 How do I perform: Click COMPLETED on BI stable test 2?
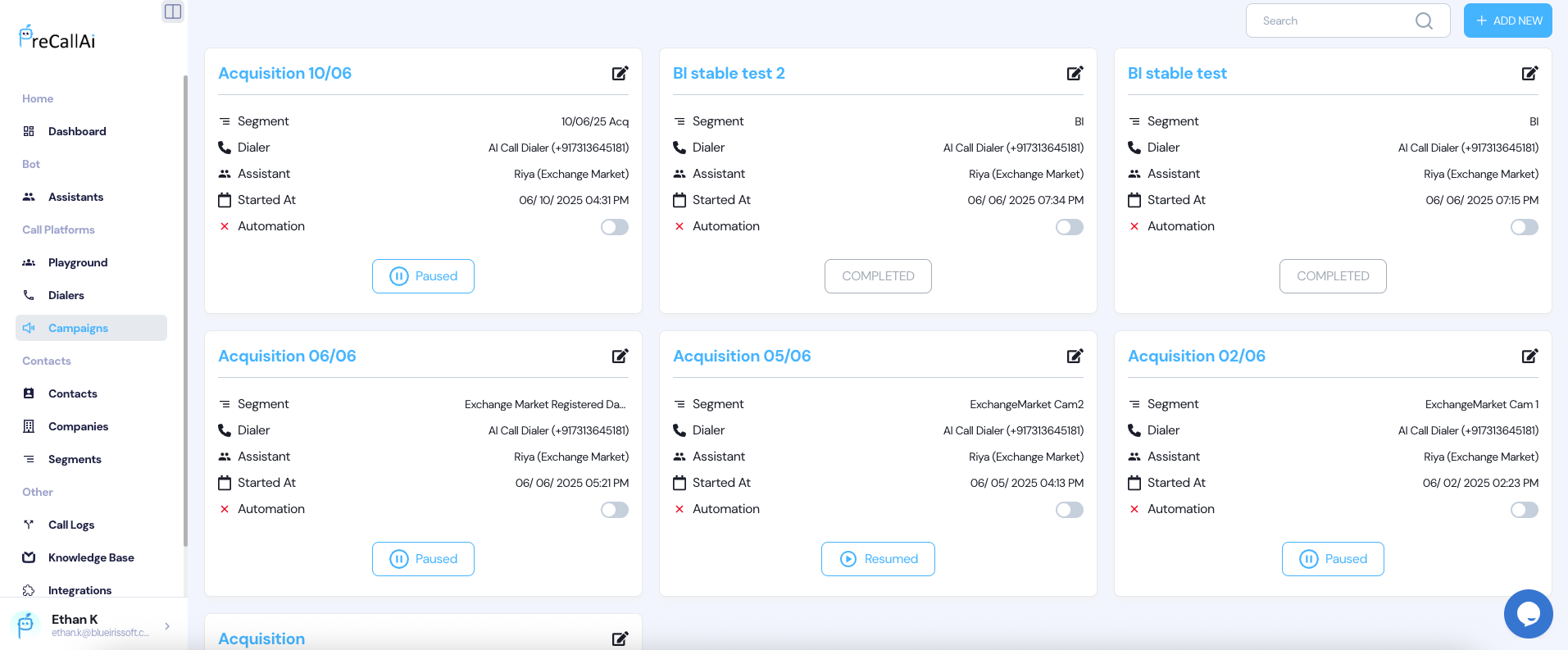878,276
